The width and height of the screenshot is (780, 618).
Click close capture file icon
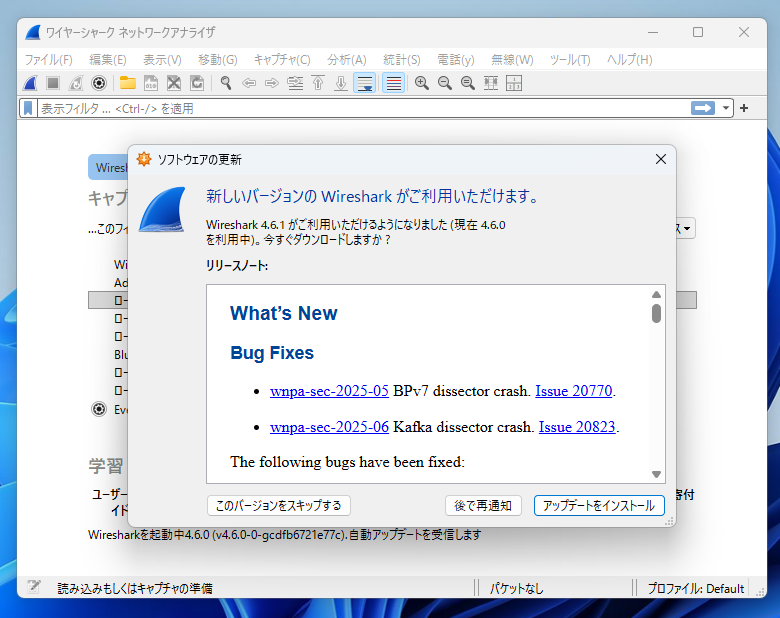(174, 83)
